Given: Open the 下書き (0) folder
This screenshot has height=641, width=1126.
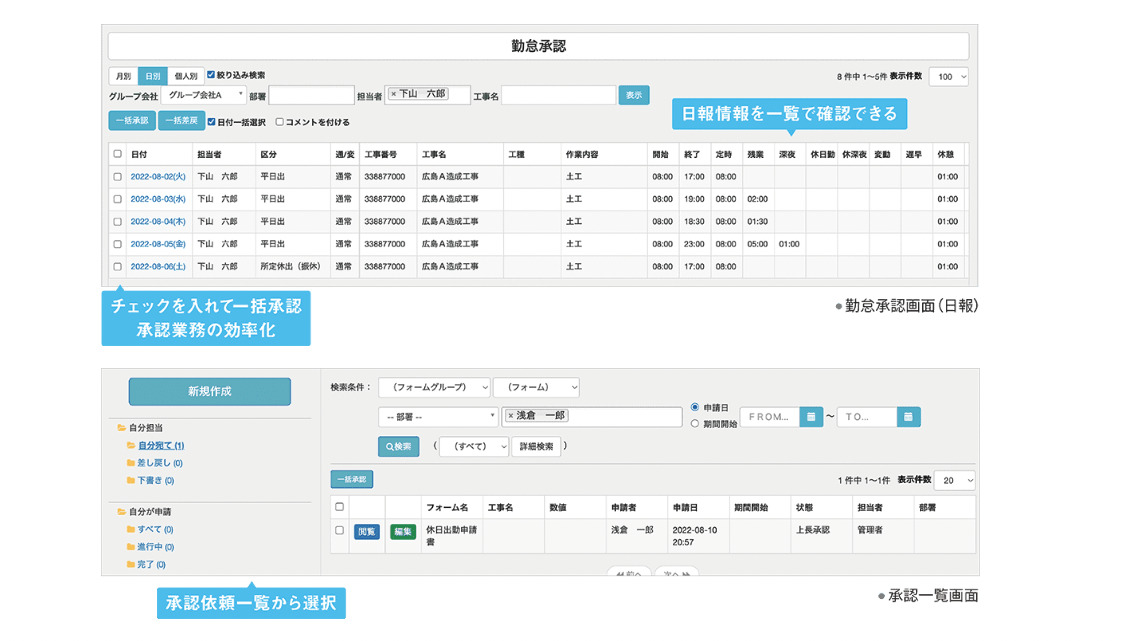Looking at the screenshot, I should 155,480.
